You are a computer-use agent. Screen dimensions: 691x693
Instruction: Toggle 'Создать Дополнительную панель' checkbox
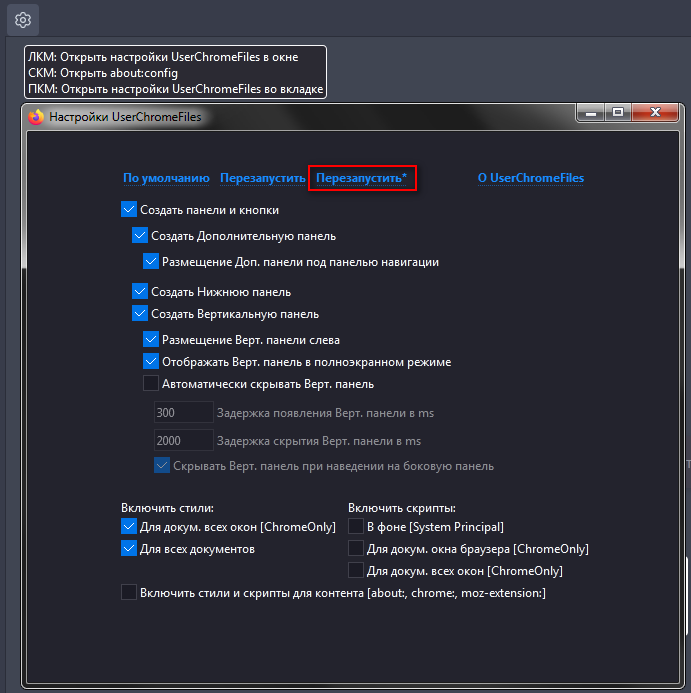tap(140, 235)
